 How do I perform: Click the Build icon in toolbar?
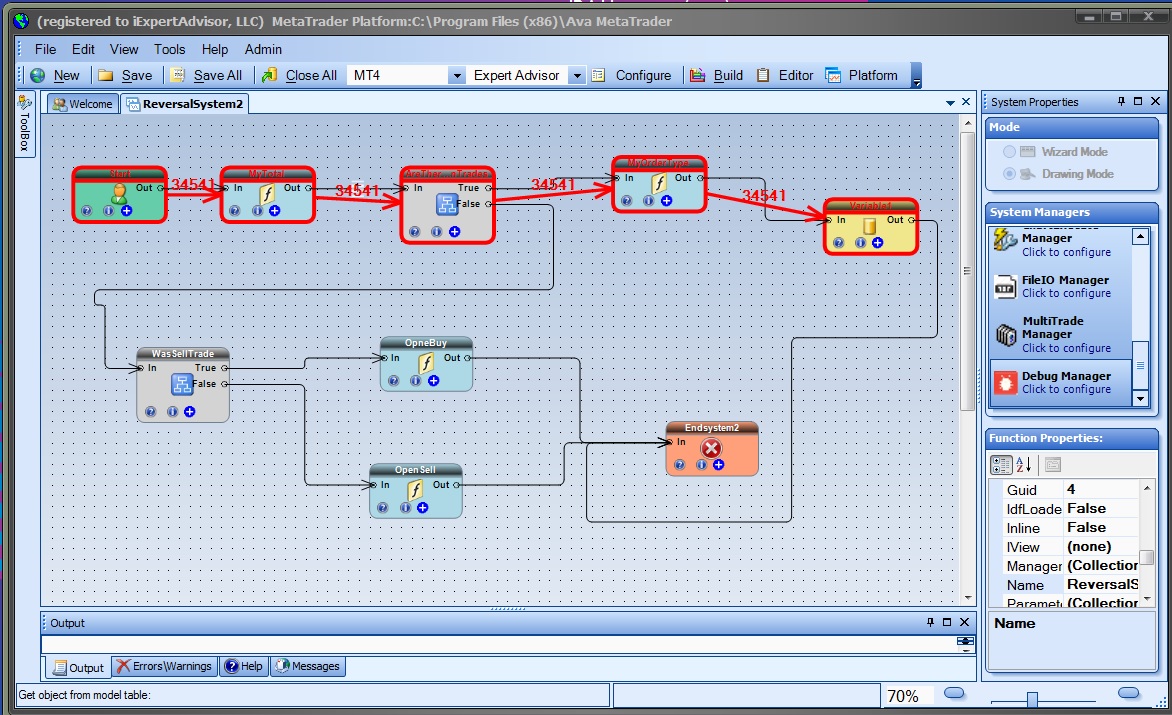pos(697,75)
